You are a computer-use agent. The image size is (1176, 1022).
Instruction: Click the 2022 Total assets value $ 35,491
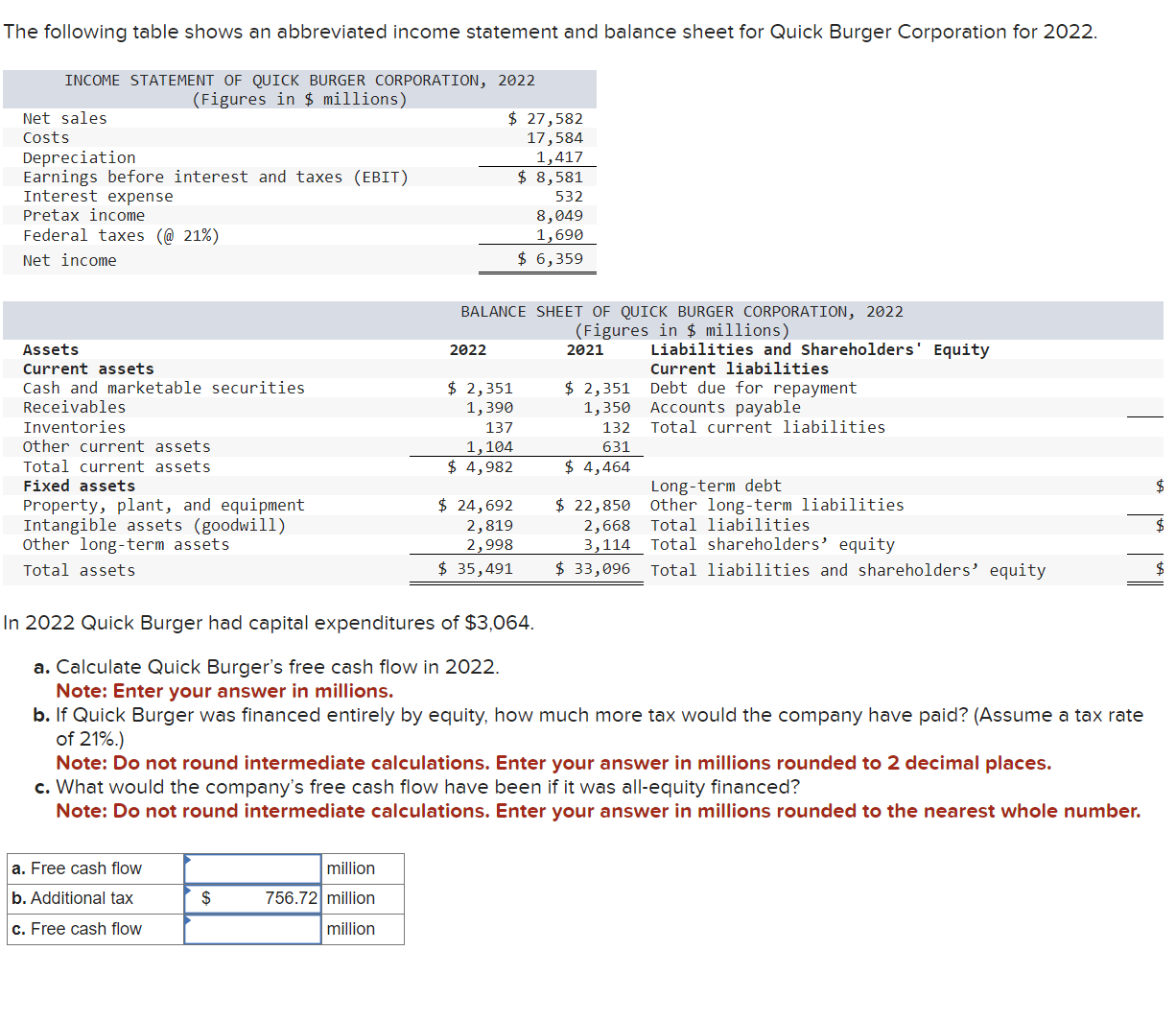coord(475,568)
